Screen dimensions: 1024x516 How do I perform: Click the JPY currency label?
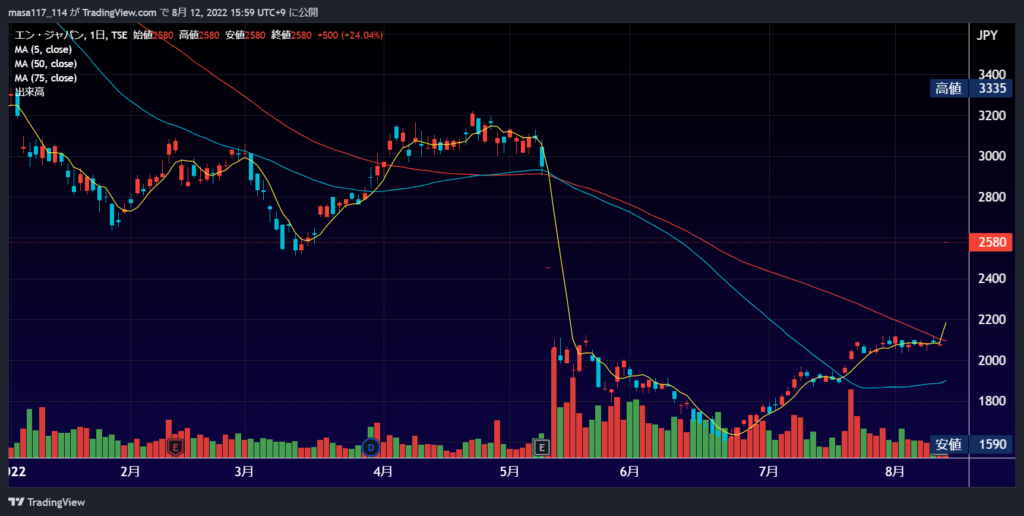987,35
